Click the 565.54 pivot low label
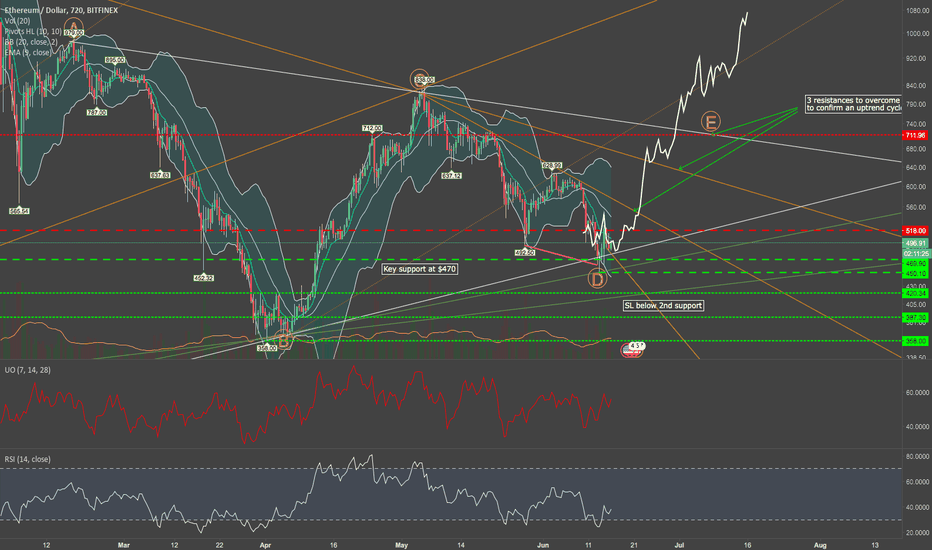 [19, 211]
